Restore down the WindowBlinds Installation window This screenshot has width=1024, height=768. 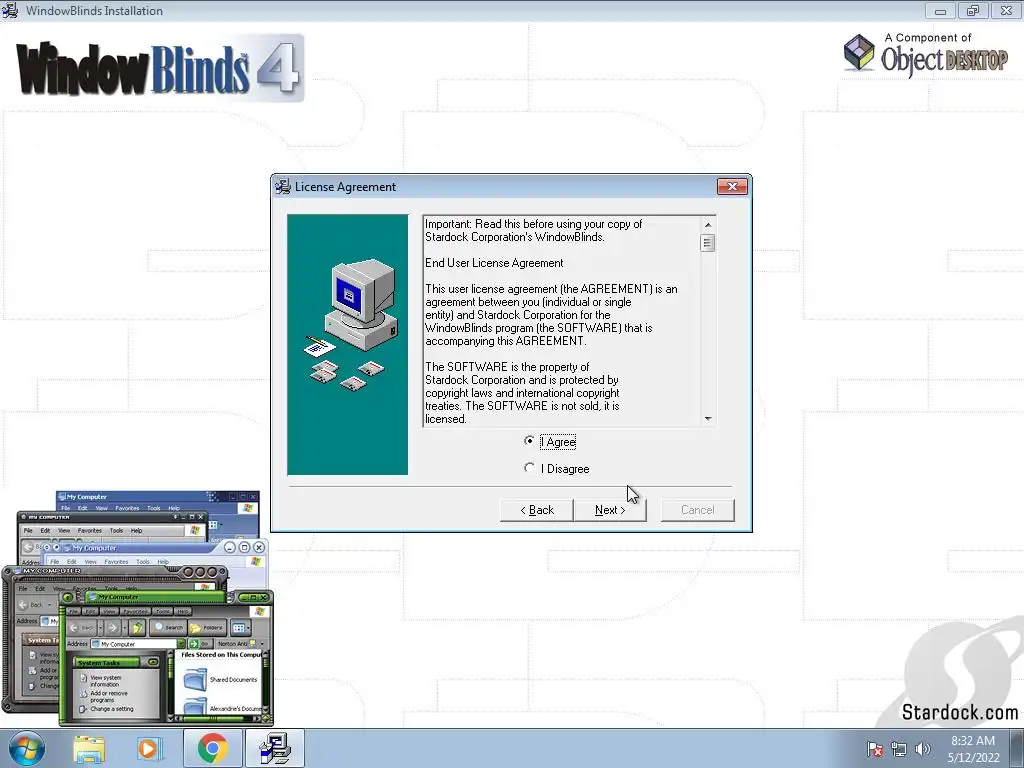pyautogui.click(x=972, y=11)
